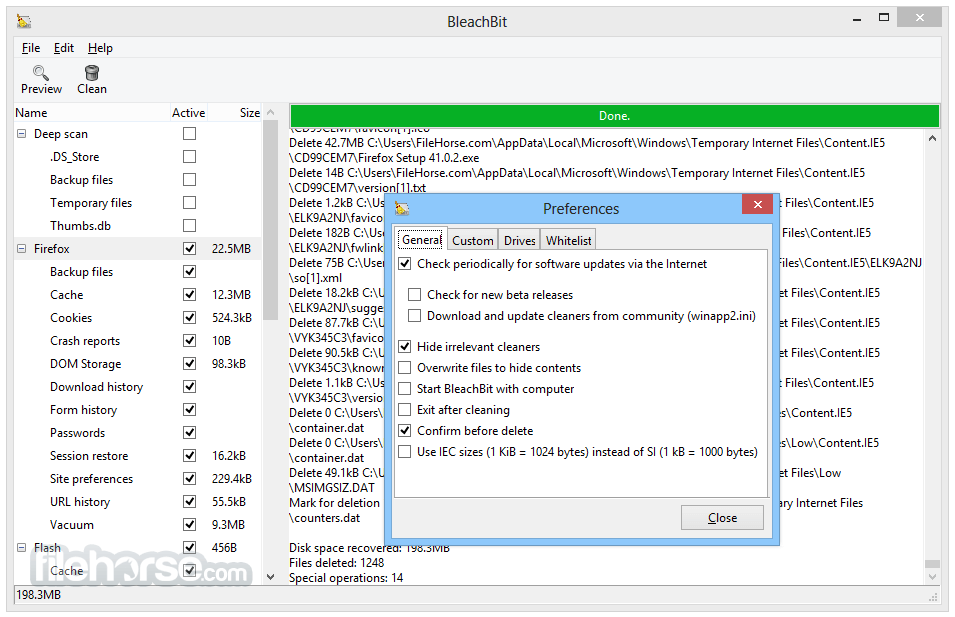Image resolution: width=955 pixels, height=617 pixels.
Task: Uncheck the Download history checkbox
Action: 189,387
